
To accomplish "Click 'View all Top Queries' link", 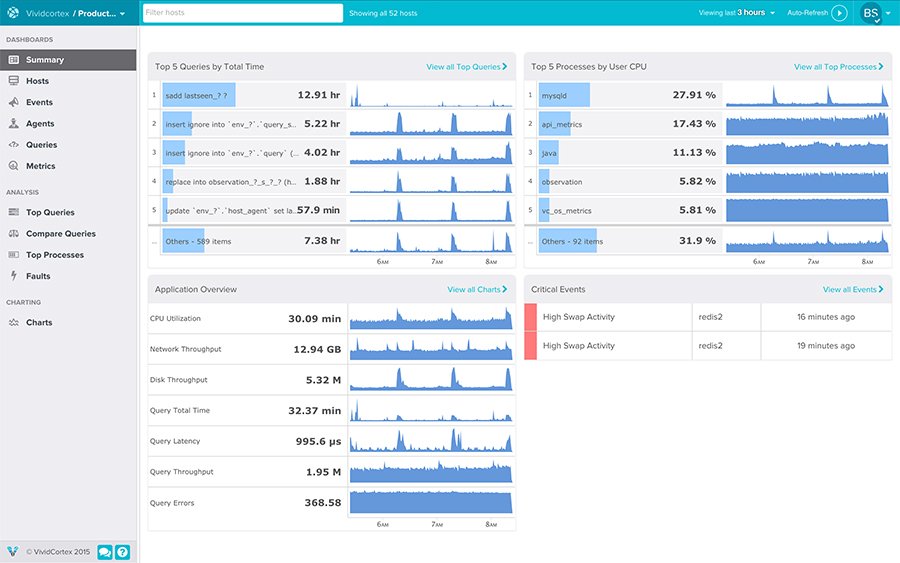I will (x=466, y=67).
